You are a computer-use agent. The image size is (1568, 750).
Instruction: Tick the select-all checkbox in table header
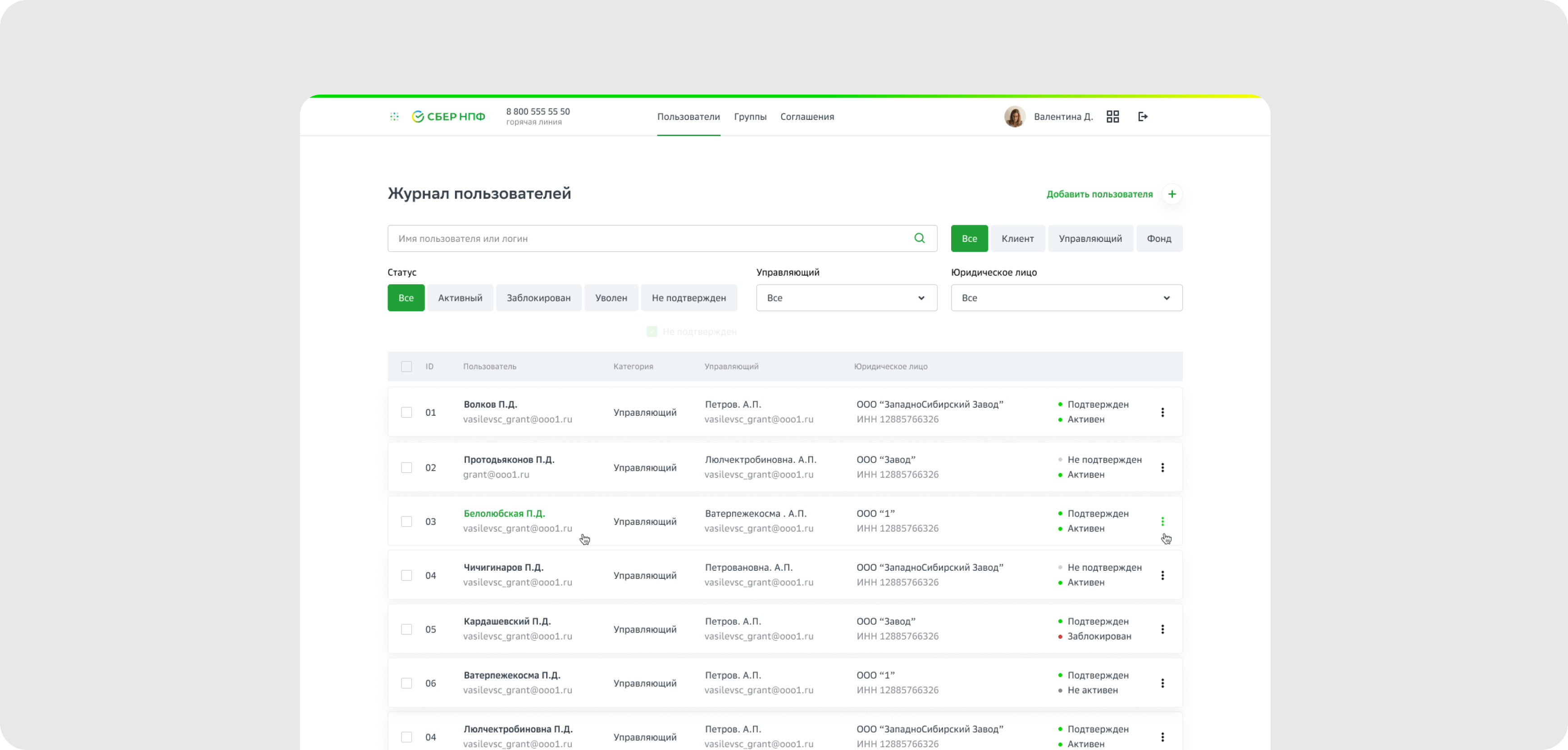pyautogui.click(x=406, y=367)
